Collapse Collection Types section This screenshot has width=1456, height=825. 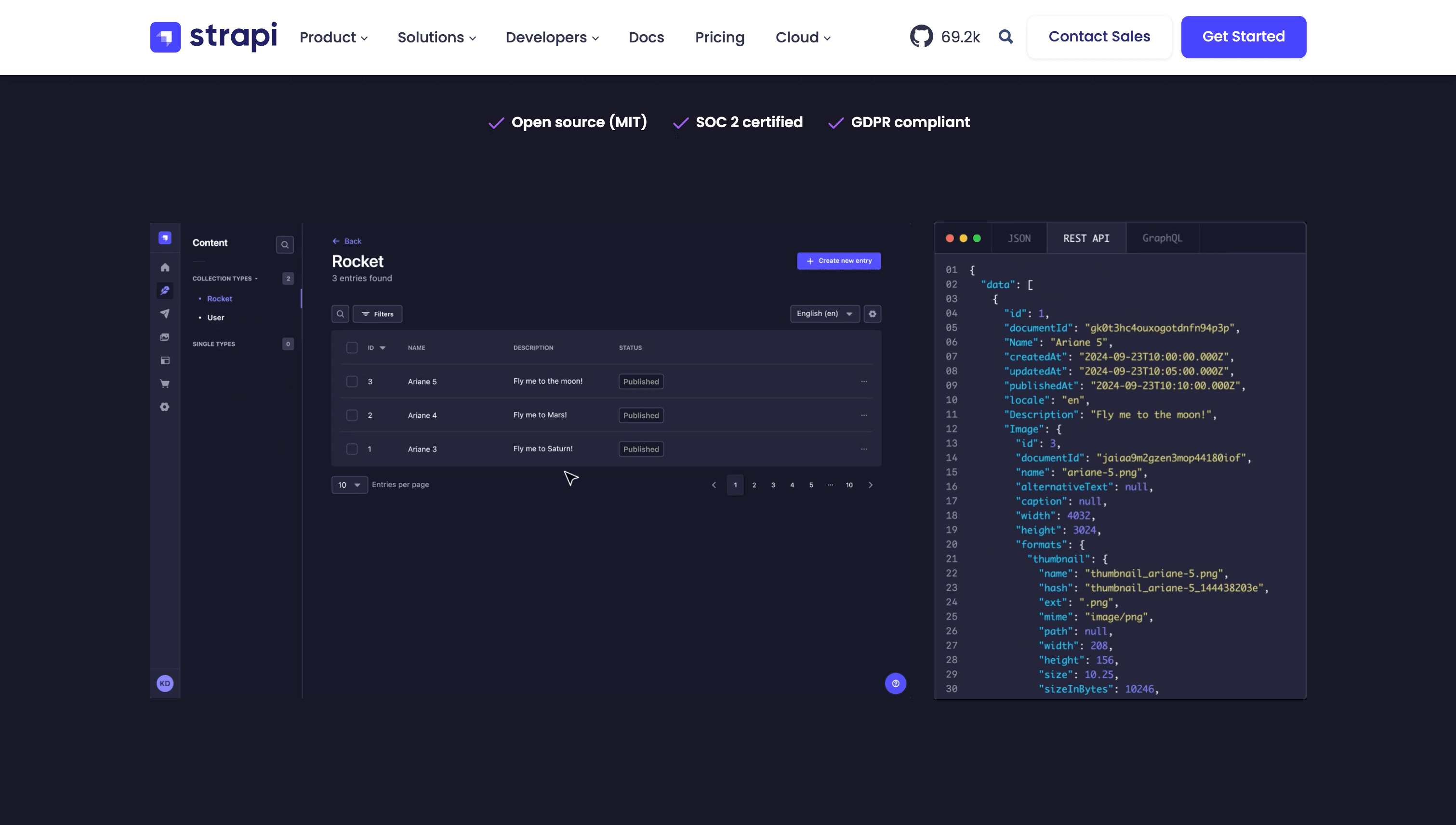(225, 279)
